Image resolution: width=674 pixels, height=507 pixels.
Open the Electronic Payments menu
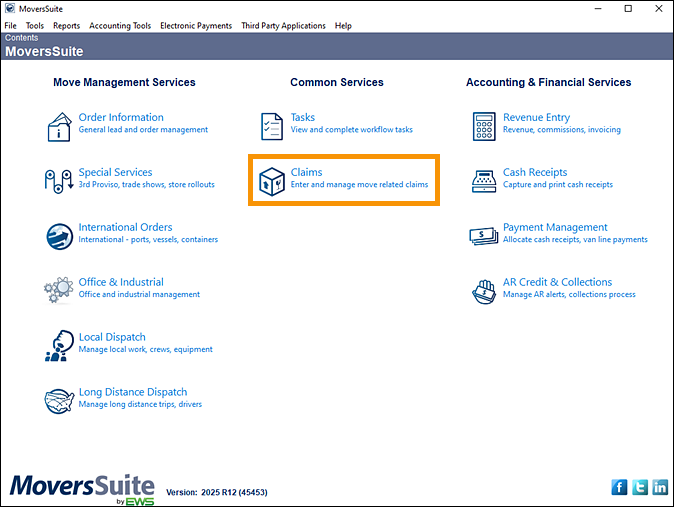coord(196,26)
